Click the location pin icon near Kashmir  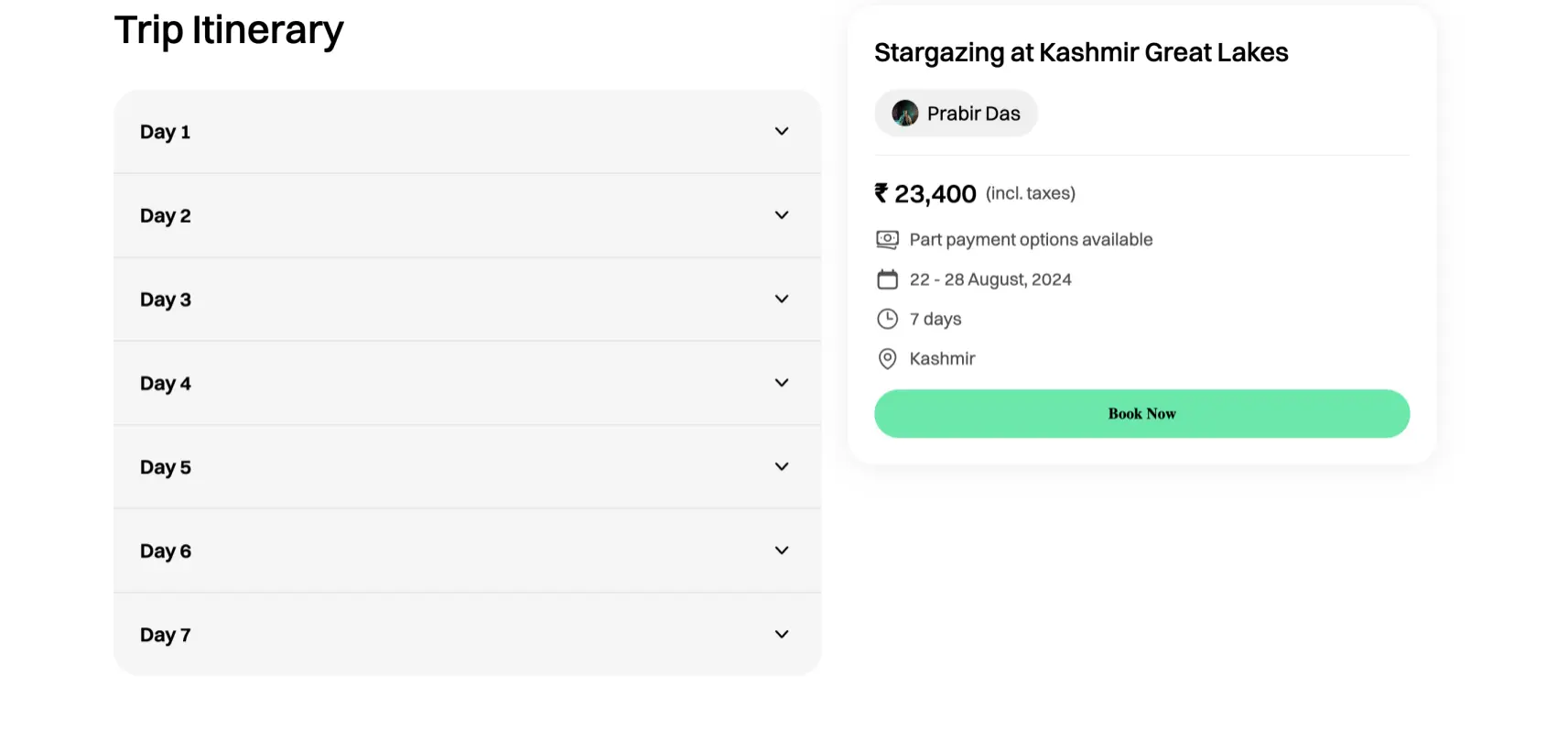click(x=887, y=358)
